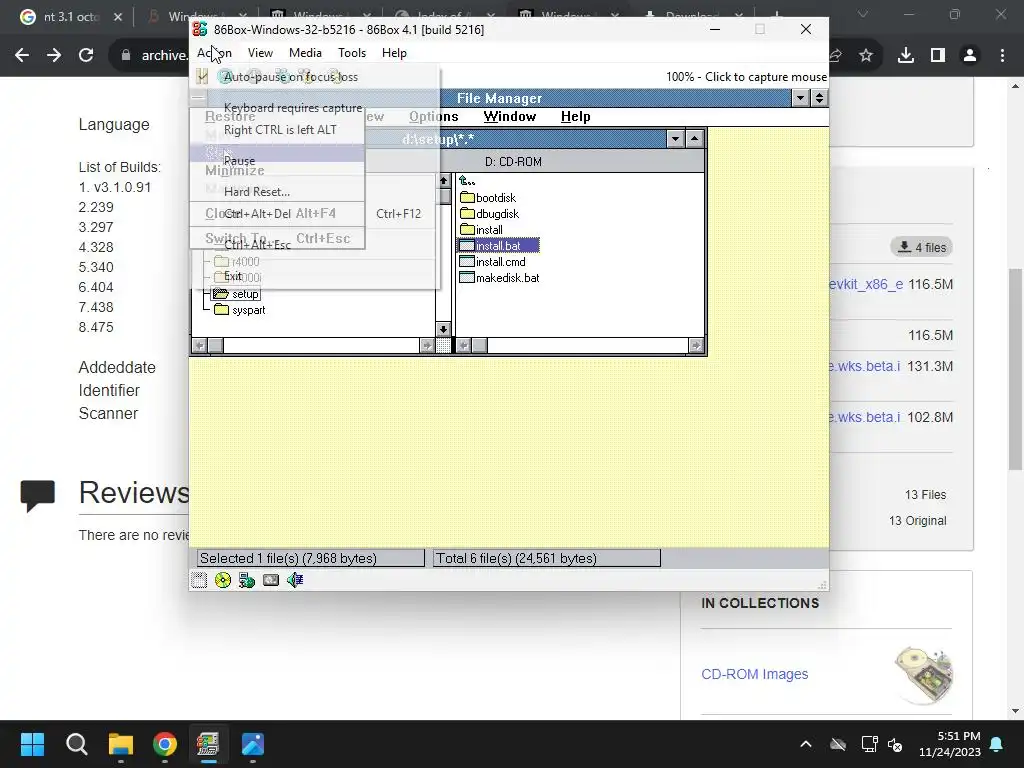Click the tree pane scroll-down arrow
The image size is (1024, 768).
tap(443, 329)
